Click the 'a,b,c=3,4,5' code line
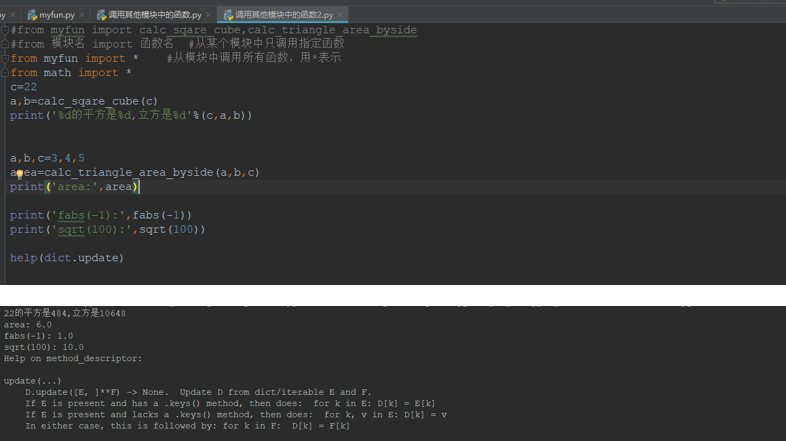 tap(48, 158)
